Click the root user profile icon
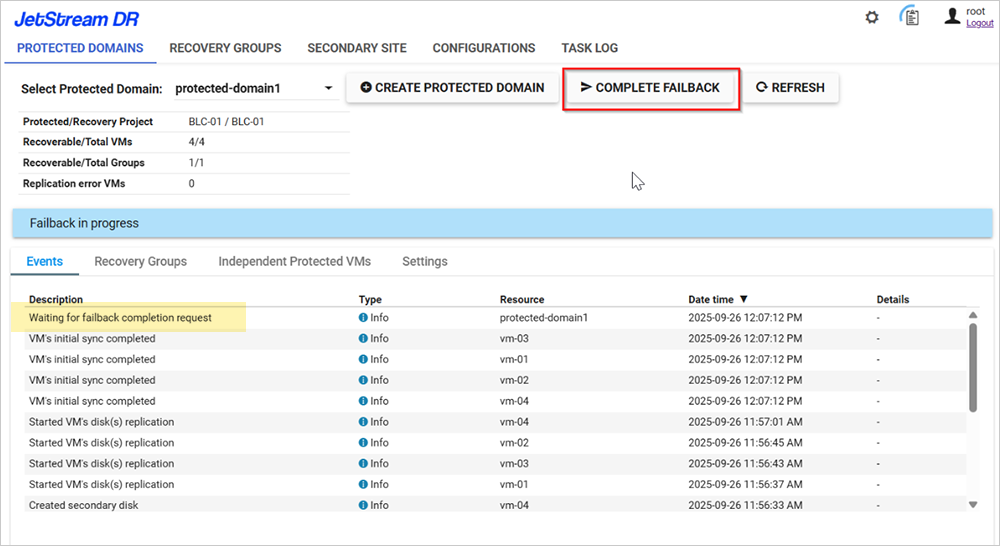The width and height of the screenshot is (1000, 546). (x=952, y=17)
